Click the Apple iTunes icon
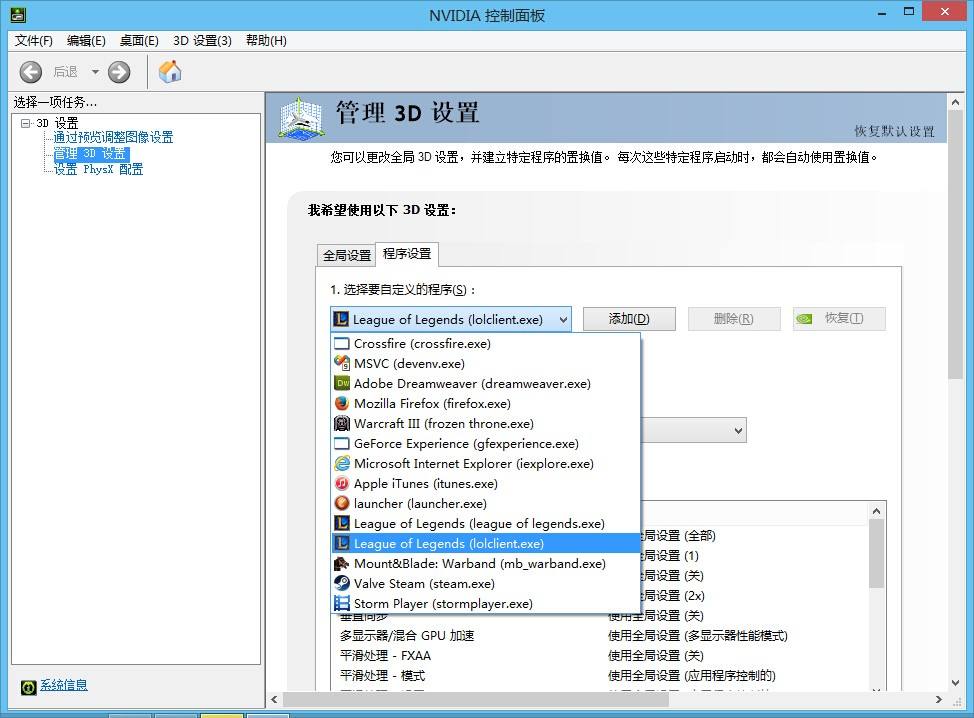The height and width of the screenshot is (718, 974). click(342, 483)
